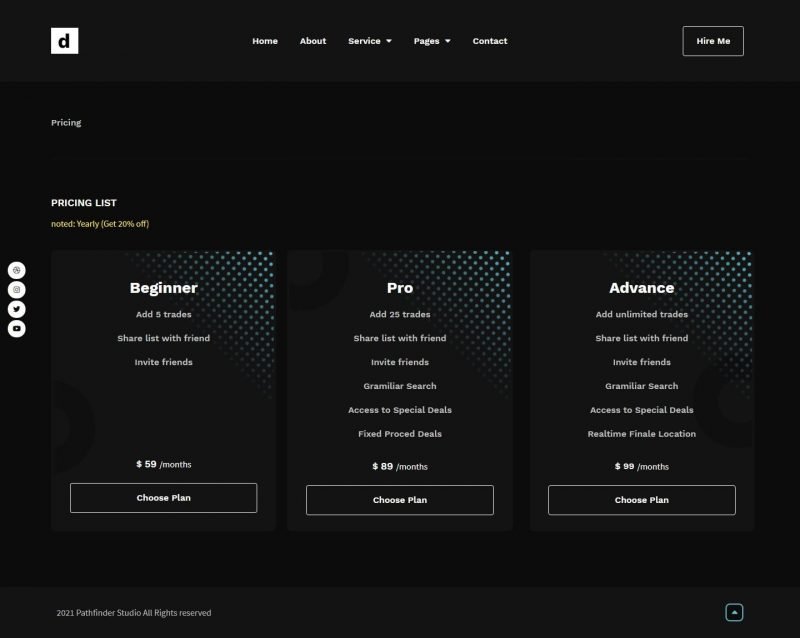Choose the Beginner plan

click(x=163, y=498)
